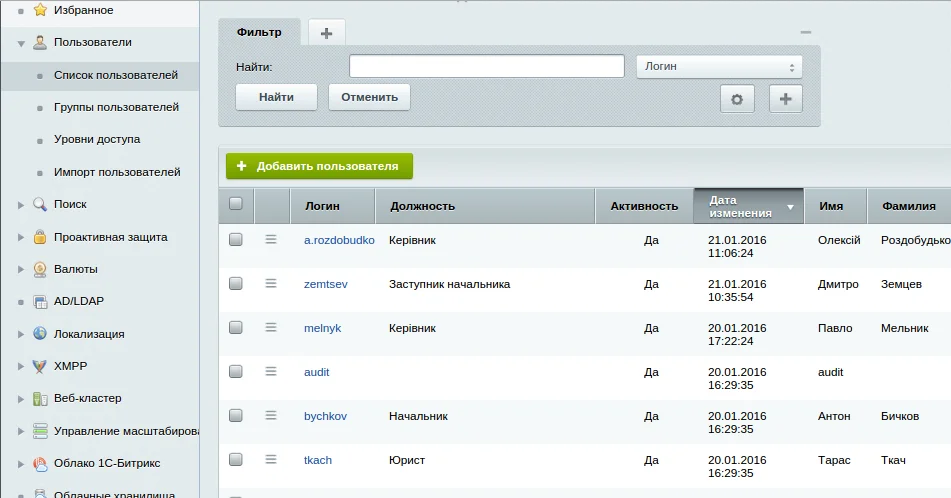Click the Favorites star icon in sidebar
The image size is (951, 498).
pyautogui.click(x=40, y=10)
